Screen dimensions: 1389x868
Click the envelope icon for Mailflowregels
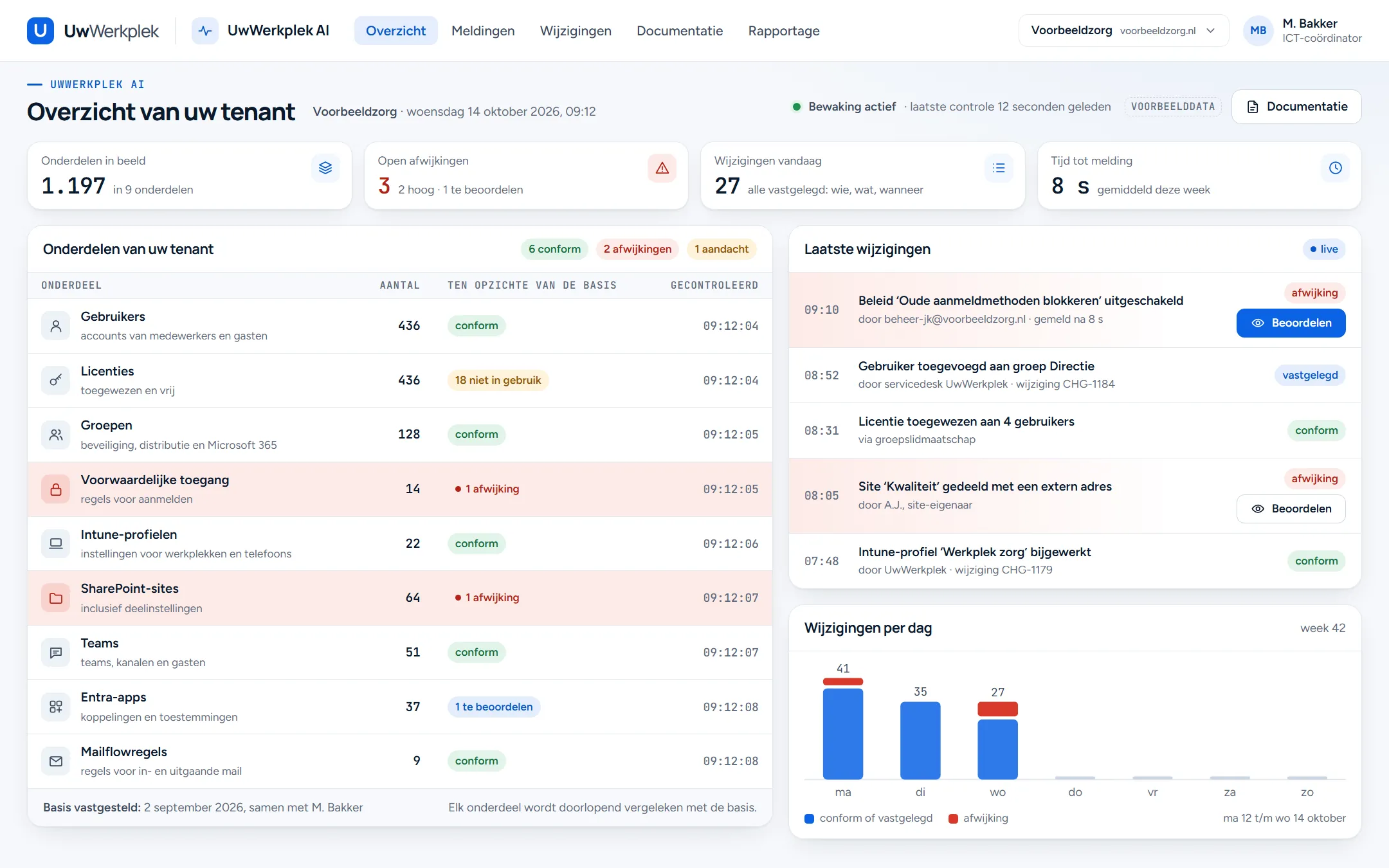pos(56,761)
